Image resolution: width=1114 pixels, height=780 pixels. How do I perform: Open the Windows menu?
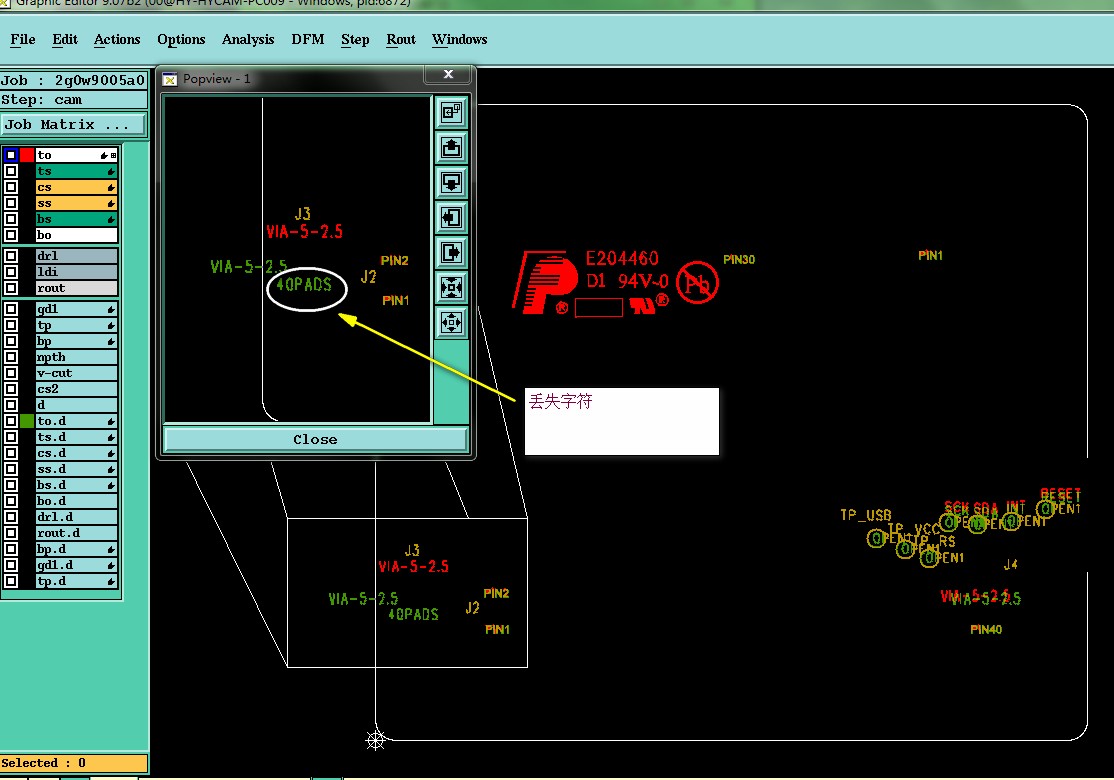(460, 39)
